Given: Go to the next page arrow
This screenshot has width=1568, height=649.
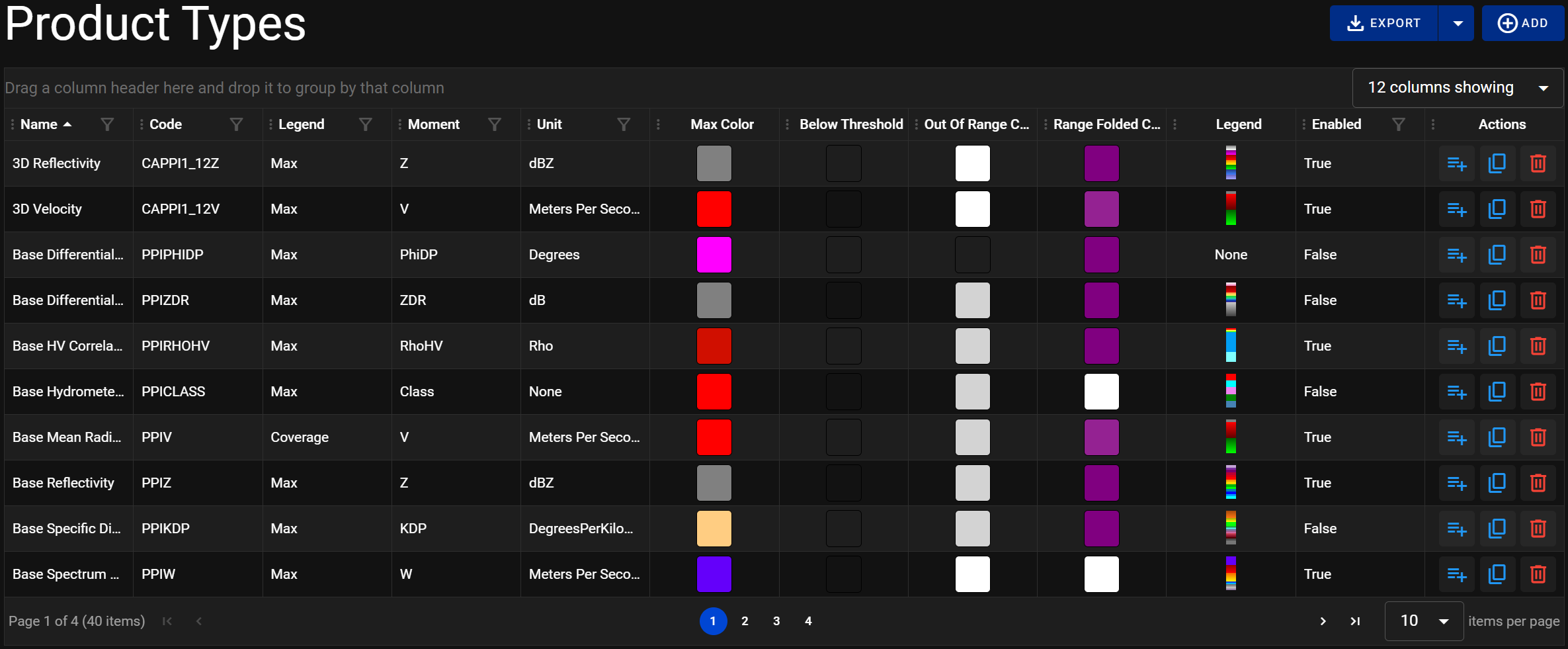Looking at the screenshot, I should pos(1323,621).
